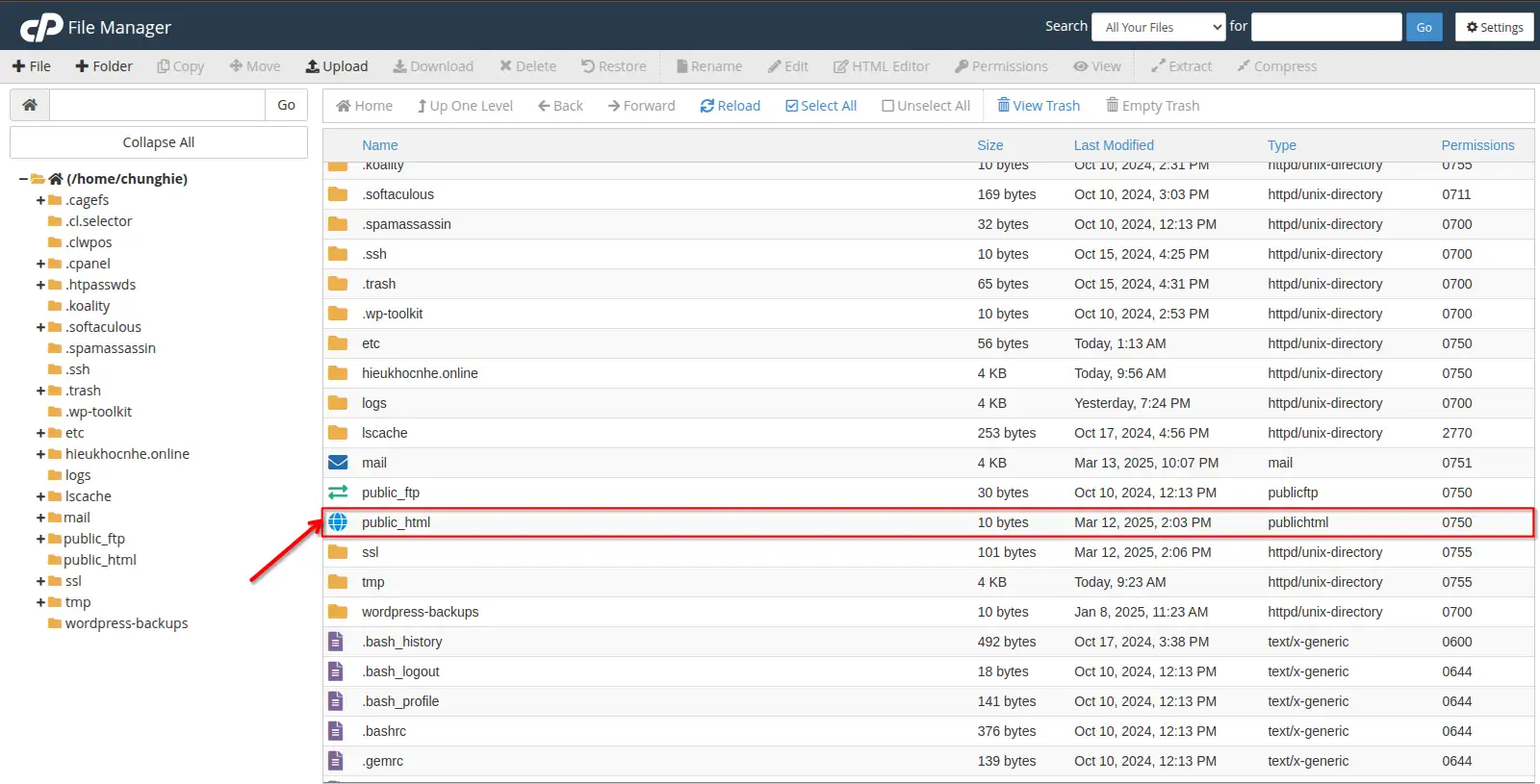Sort by the Name column header
The image size is (1540, 784).
tap(379, 145)
